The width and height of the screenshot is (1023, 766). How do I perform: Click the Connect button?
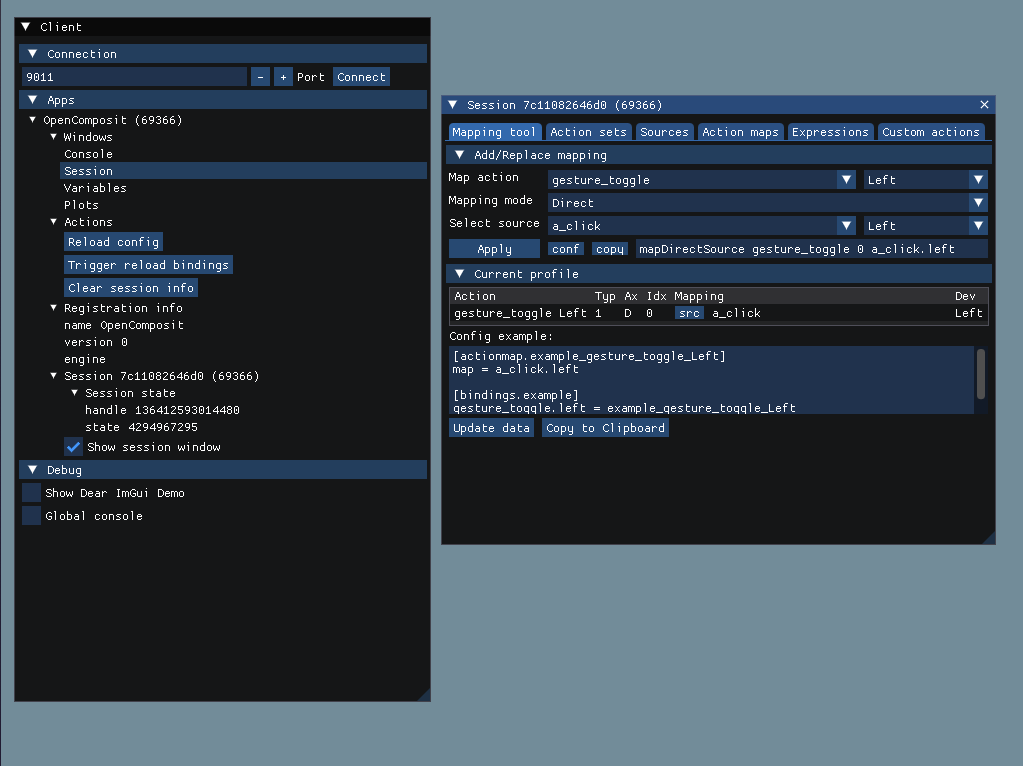(361, 76)
